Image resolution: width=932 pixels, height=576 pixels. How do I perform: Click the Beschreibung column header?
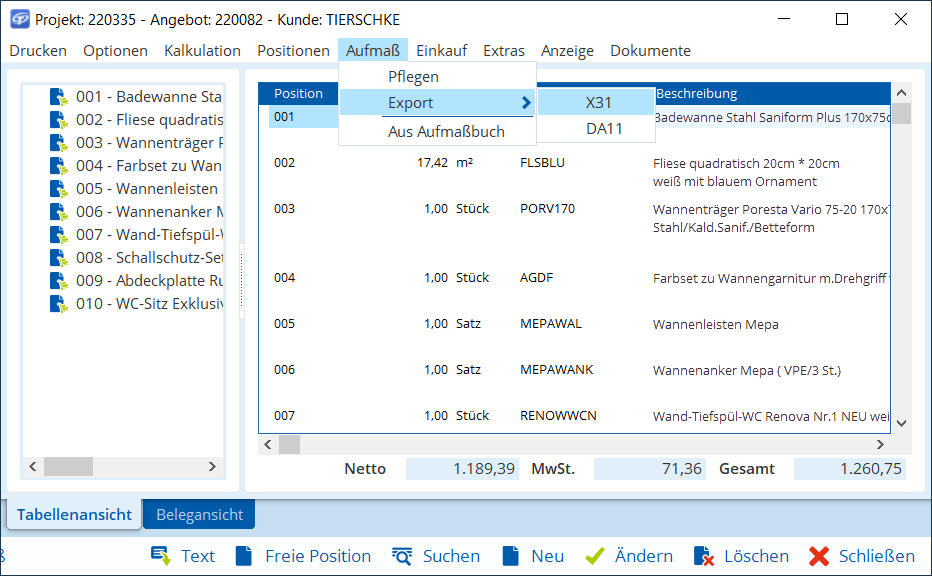[696, 93]
